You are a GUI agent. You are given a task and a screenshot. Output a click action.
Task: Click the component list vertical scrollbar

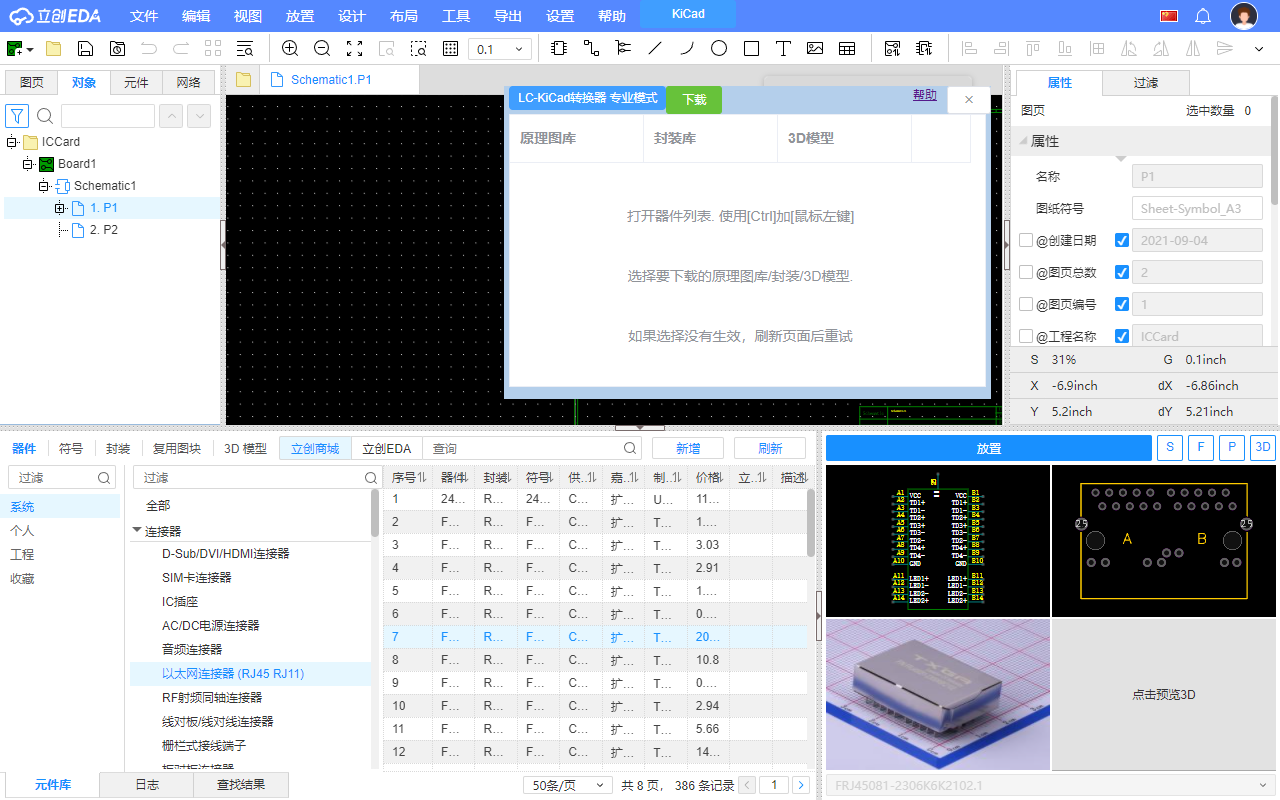811,522
